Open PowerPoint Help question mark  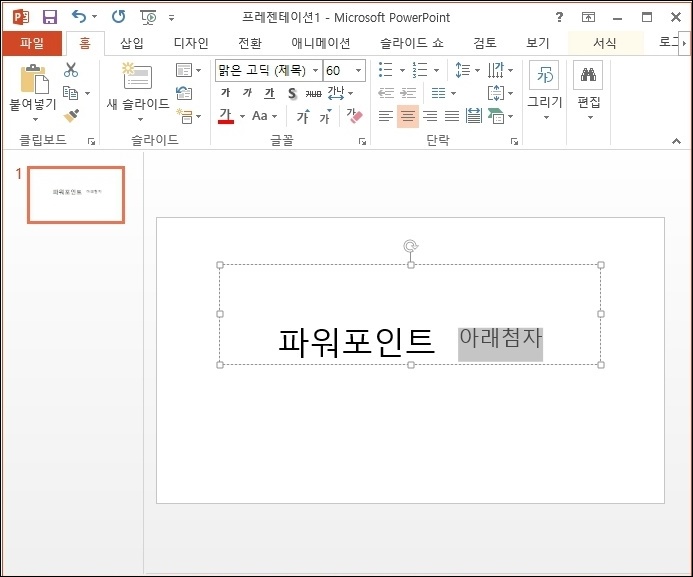(x=559, y=17)
